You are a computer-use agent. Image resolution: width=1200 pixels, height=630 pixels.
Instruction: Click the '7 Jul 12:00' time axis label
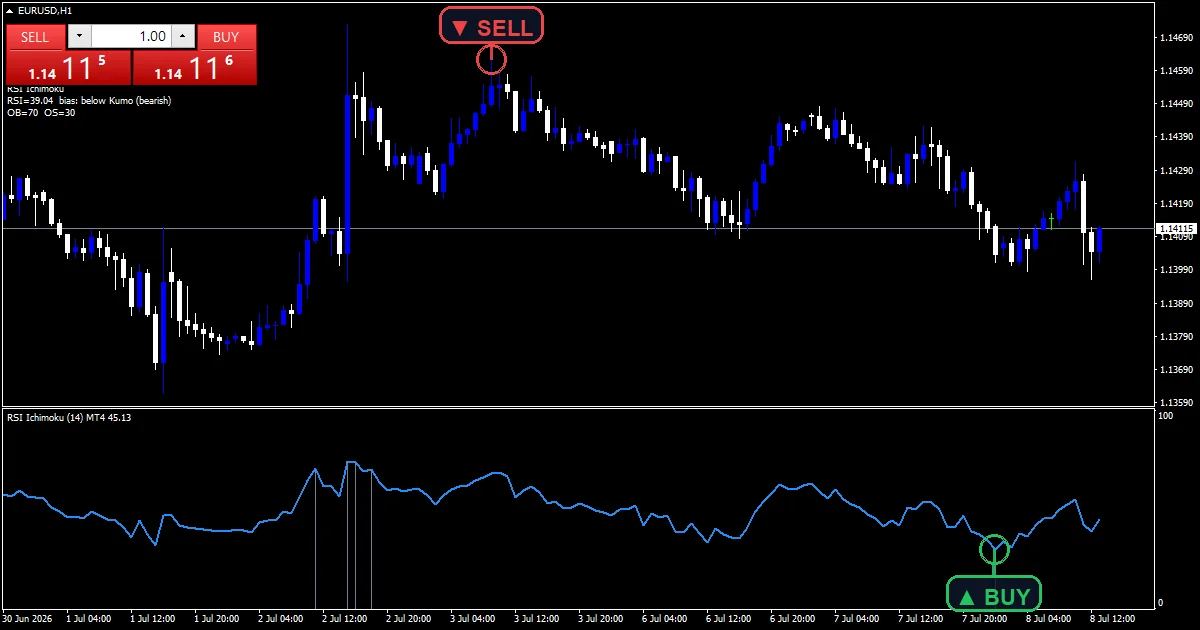pyautogui.click(x=923, y=619)
